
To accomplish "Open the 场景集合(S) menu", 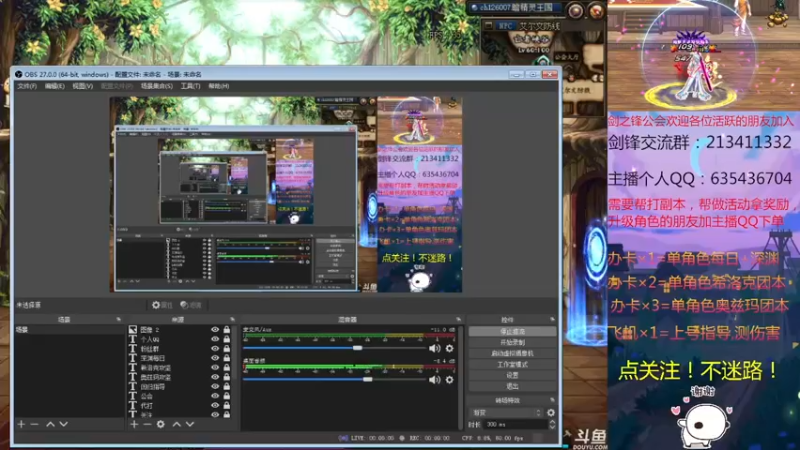I will pos(157,86).
